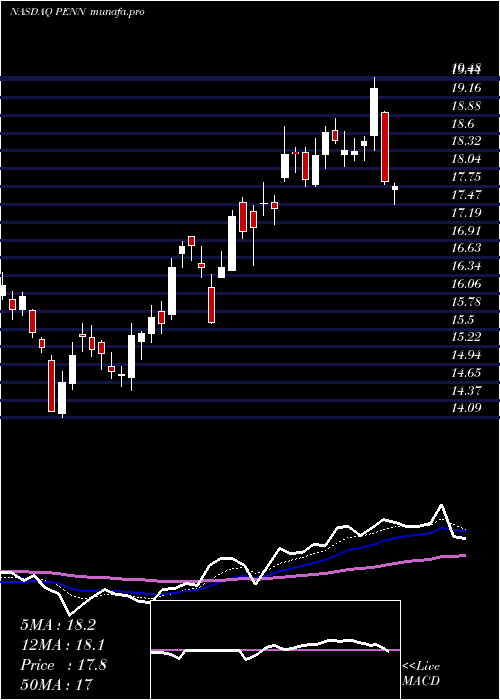Click the large red candle after the high
The height and width of the screenshot is (700, 500).
[385, 147]
